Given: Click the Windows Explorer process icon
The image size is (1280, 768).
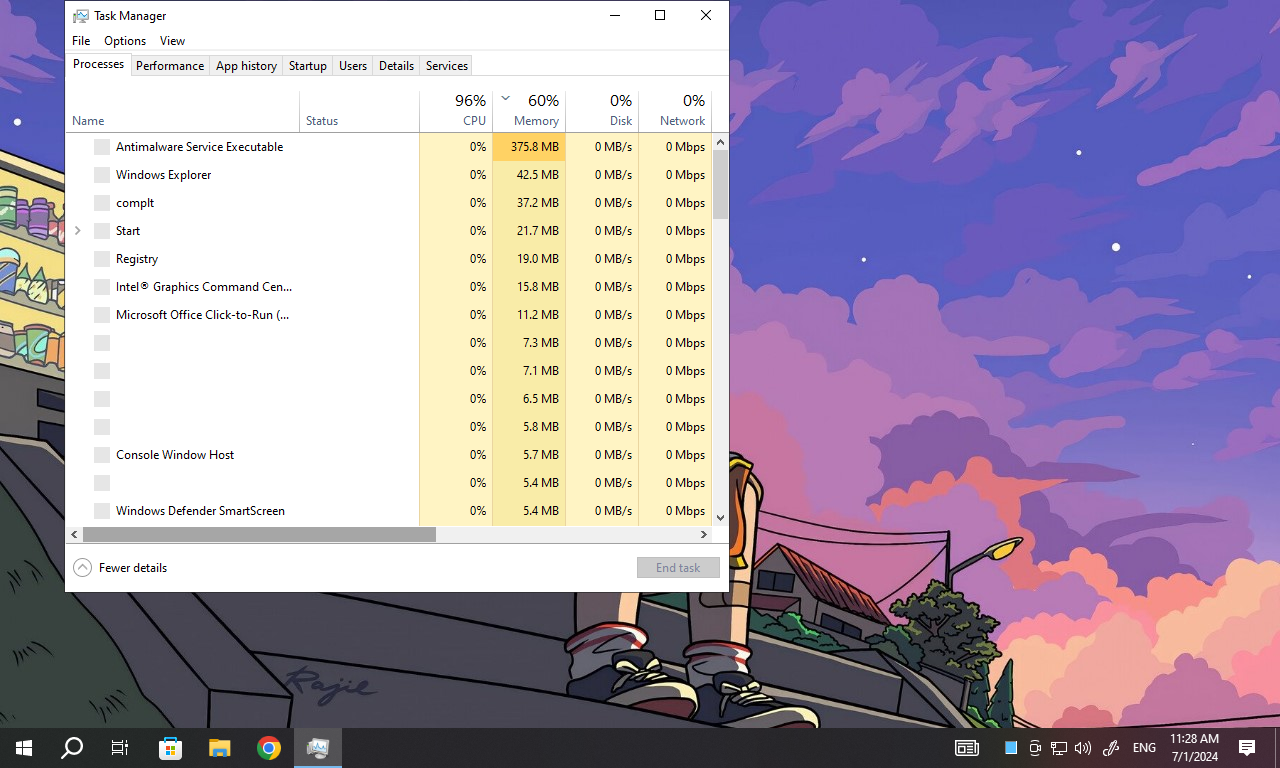Looking at the screenshot, I should [102, 175].
